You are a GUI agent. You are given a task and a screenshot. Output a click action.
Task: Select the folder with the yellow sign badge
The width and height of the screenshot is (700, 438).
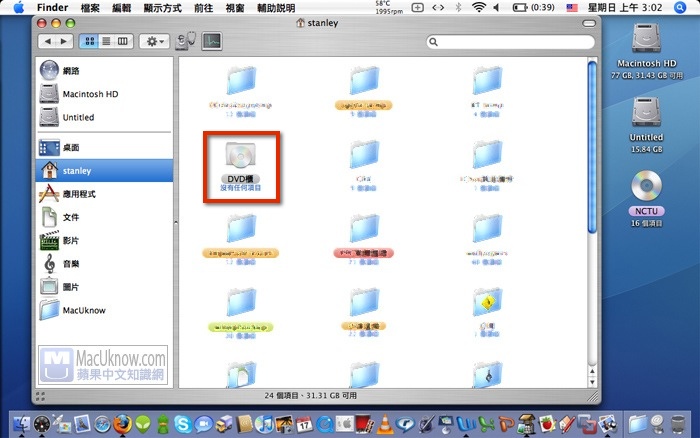pos(488,303)
